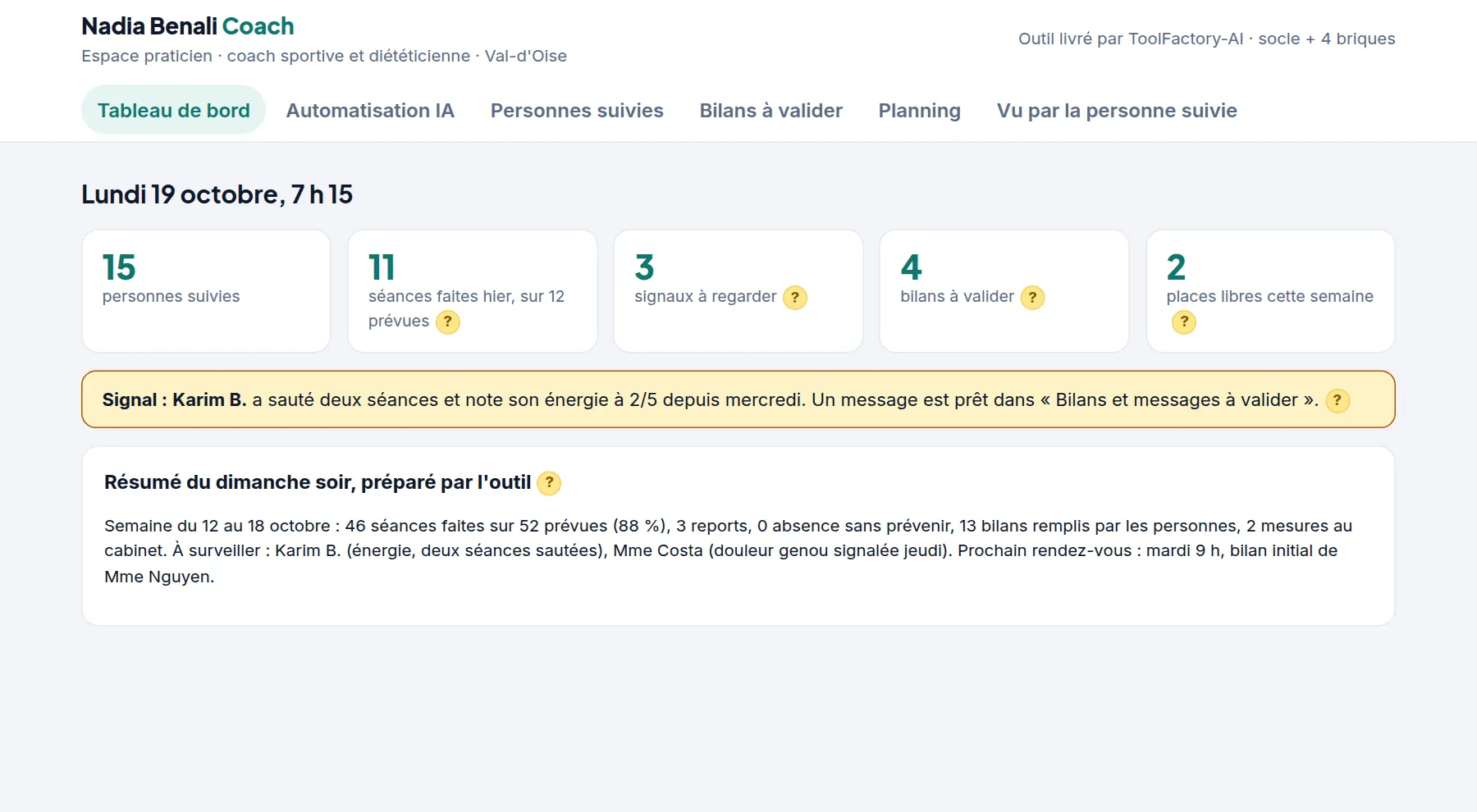
Task: Click the 2 places libres card
Action: (x=1270, y=291)
